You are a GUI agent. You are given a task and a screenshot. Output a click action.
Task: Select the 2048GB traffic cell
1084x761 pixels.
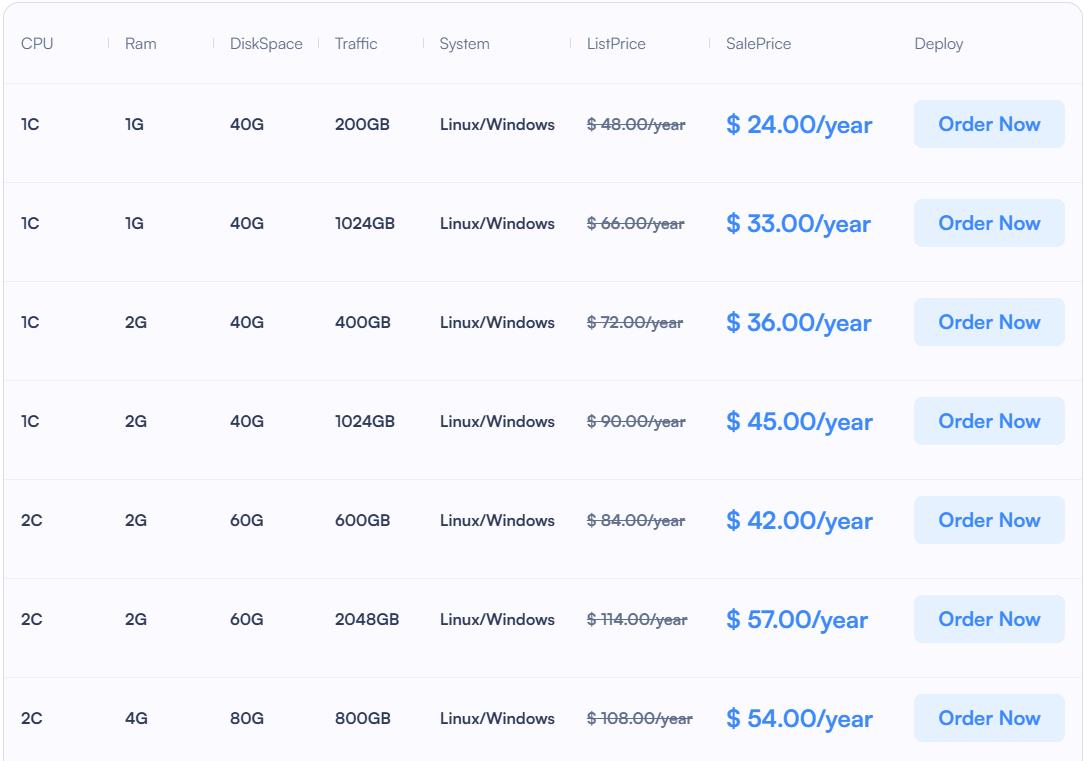tap(367, 620)
